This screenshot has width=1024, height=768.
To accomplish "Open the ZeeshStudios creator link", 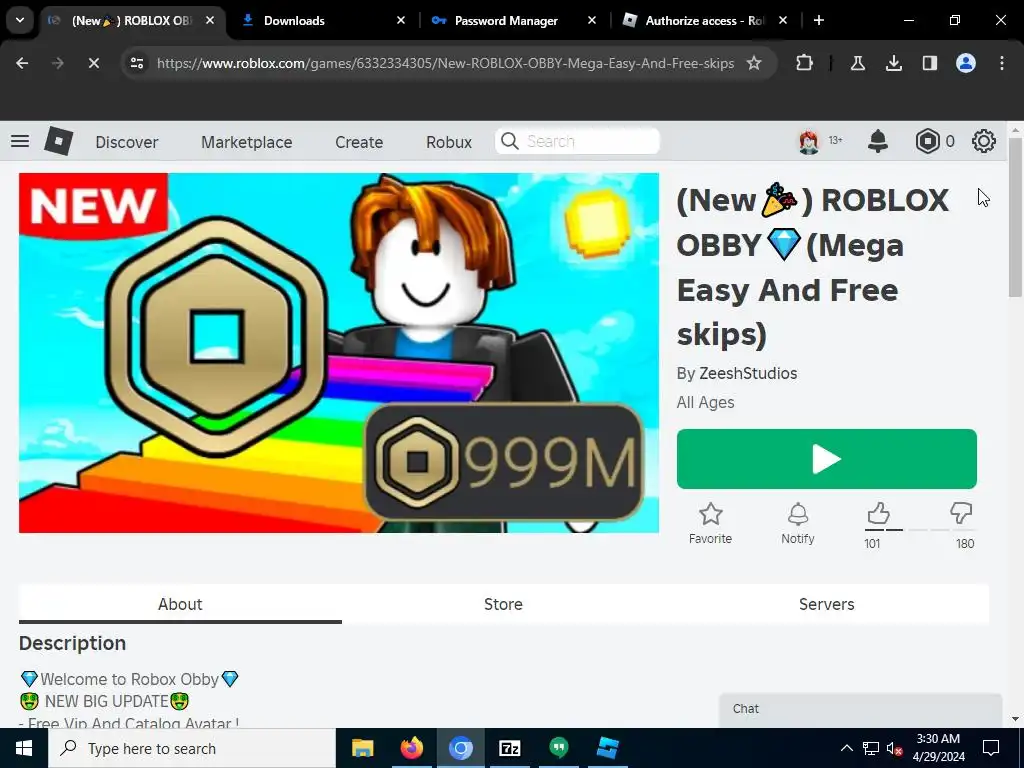I will point(748,374).
